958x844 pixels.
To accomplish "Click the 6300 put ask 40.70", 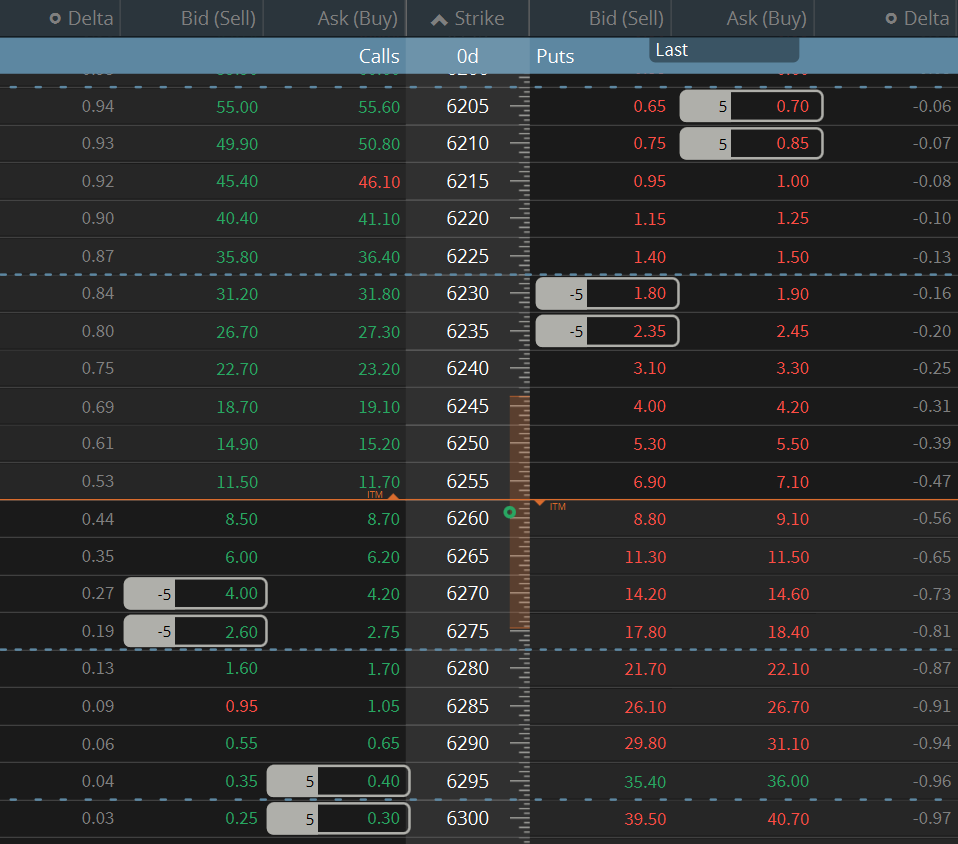I will (788, 819).
